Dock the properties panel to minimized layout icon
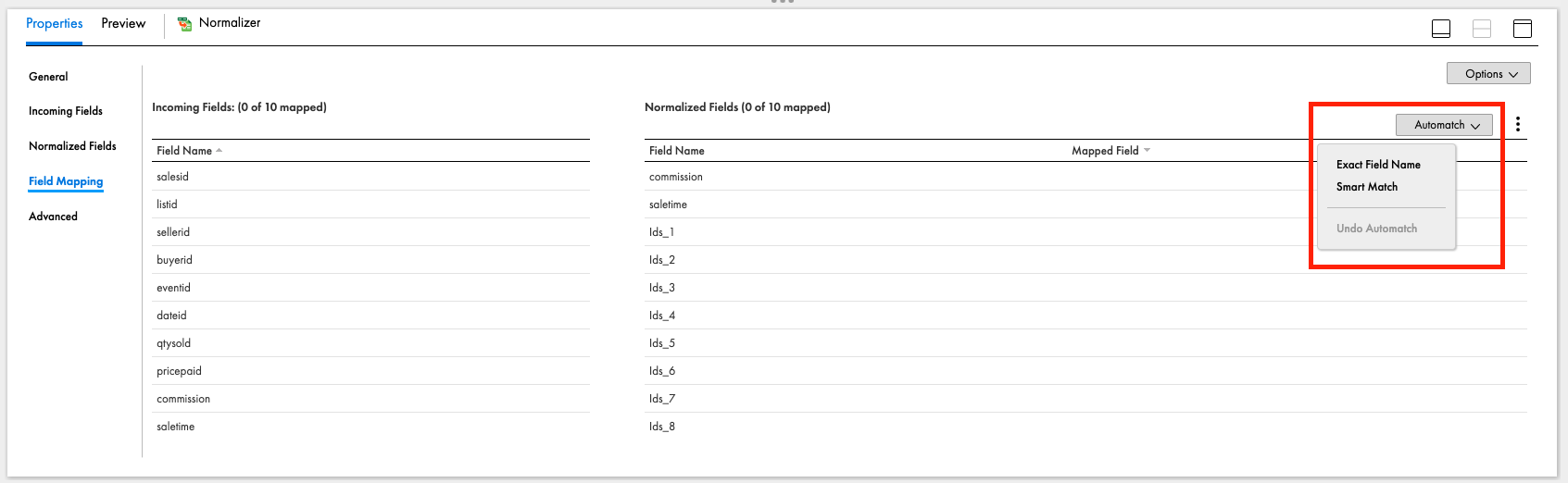This screenshot has height=483, width=1568. 1441,29
